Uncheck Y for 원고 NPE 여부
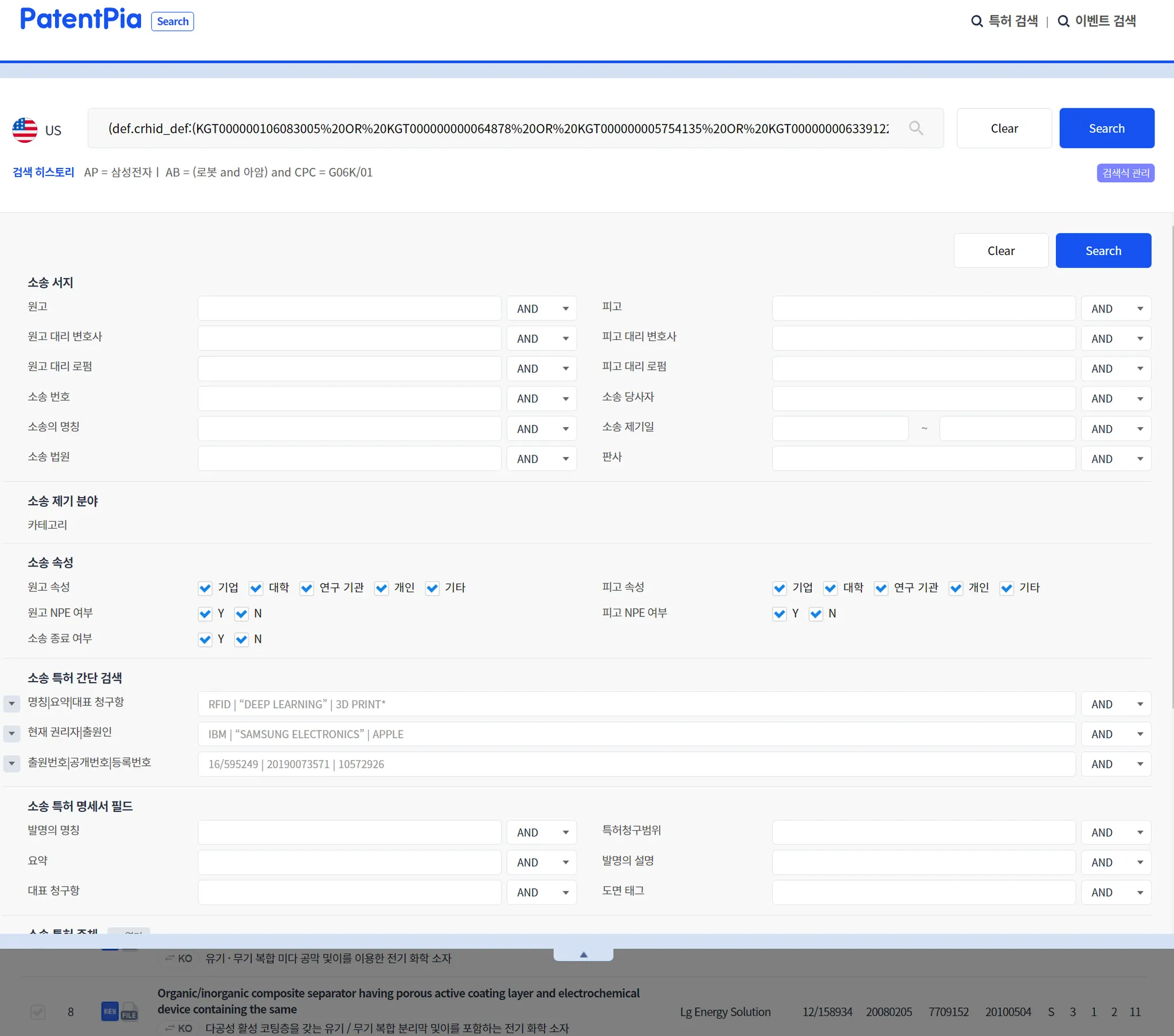The image size is (1174, 1036). 205,613
